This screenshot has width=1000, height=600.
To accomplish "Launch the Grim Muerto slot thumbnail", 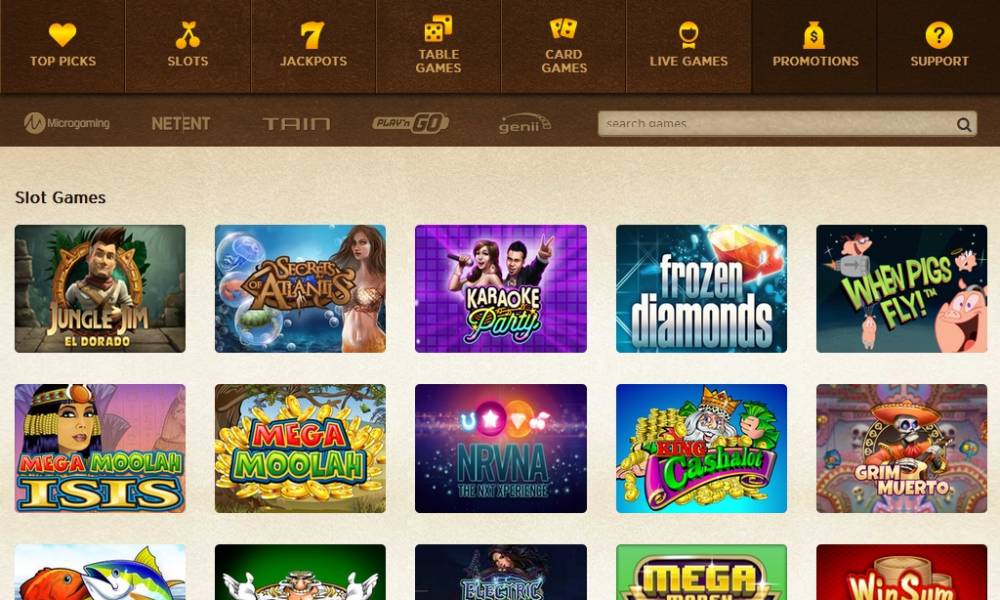I will (x=902, y=448).
